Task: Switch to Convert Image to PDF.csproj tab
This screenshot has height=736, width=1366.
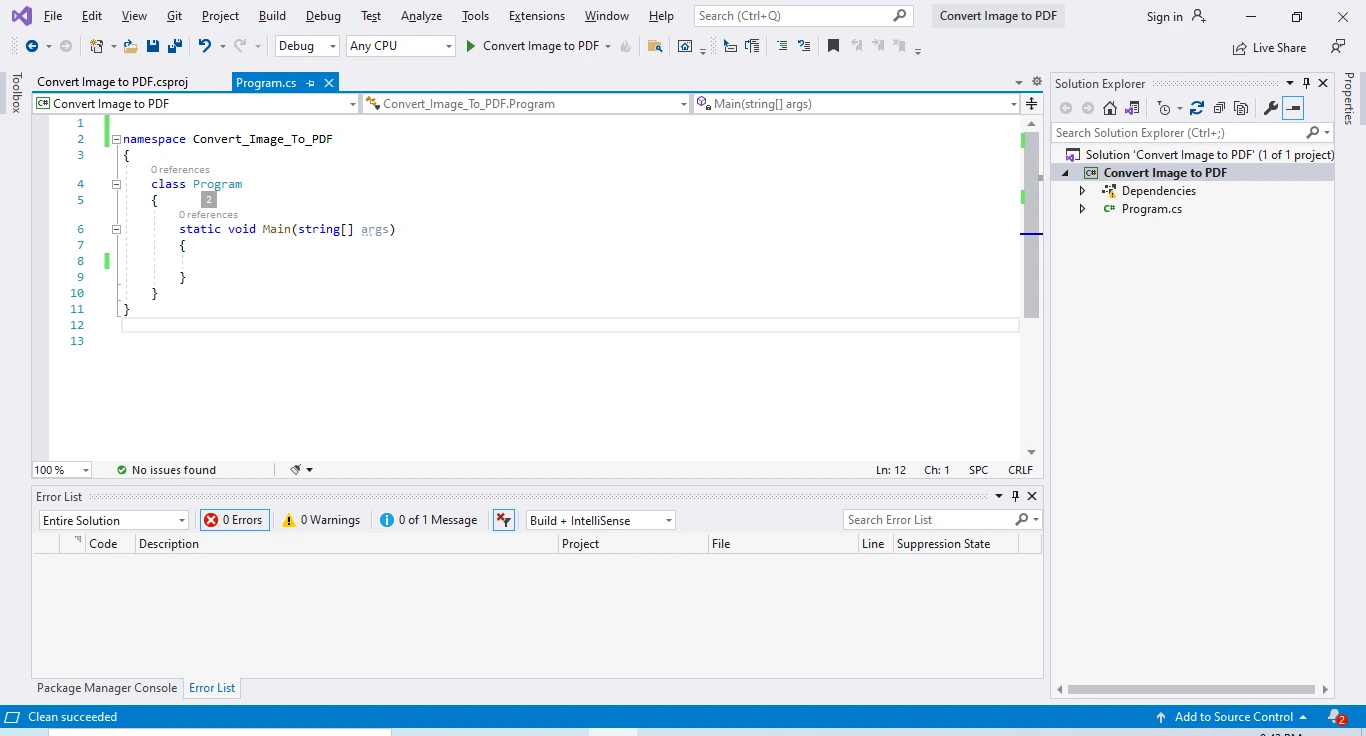Action: click(113, 82)
